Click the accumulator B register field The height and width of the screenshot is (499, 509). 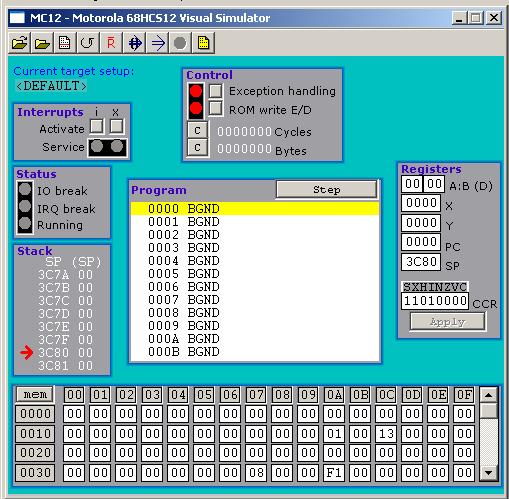click(x=434, y=184)
